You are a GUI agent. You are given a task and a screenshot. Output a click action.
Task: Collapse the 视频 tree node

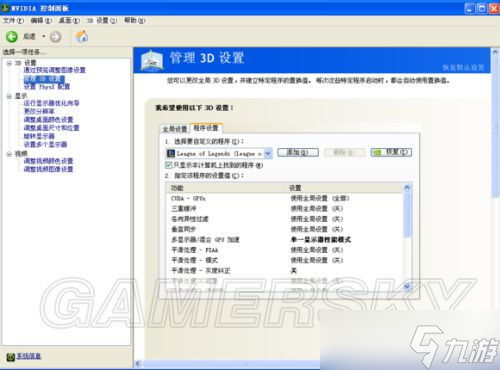tap(9, 154)
